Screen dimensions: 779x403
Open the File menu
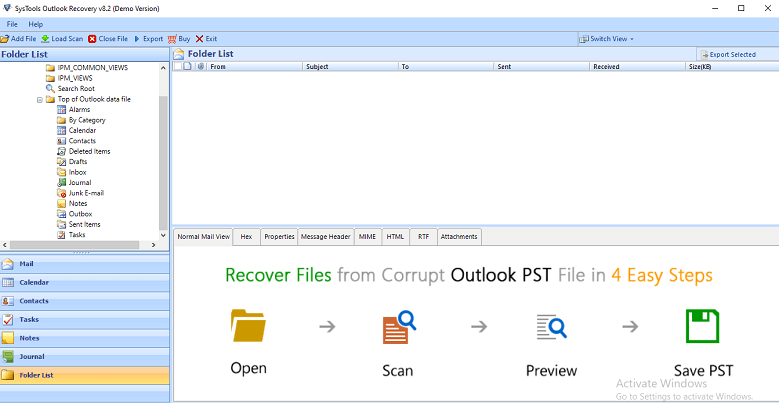click(12, 24)
